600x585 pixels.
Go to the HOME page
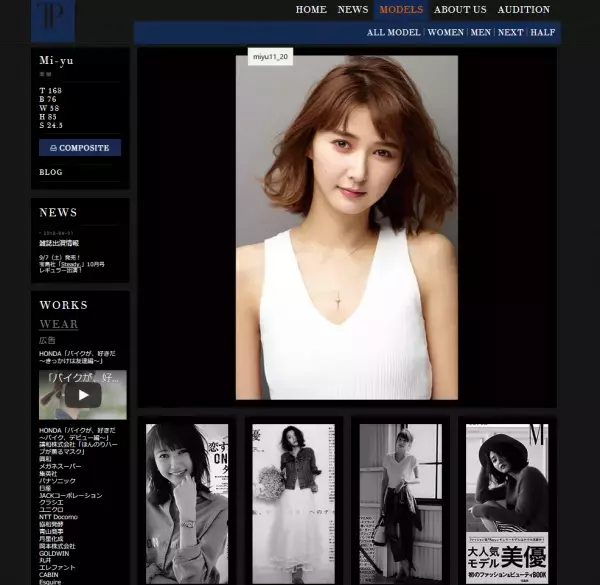(x=311, y=10)
